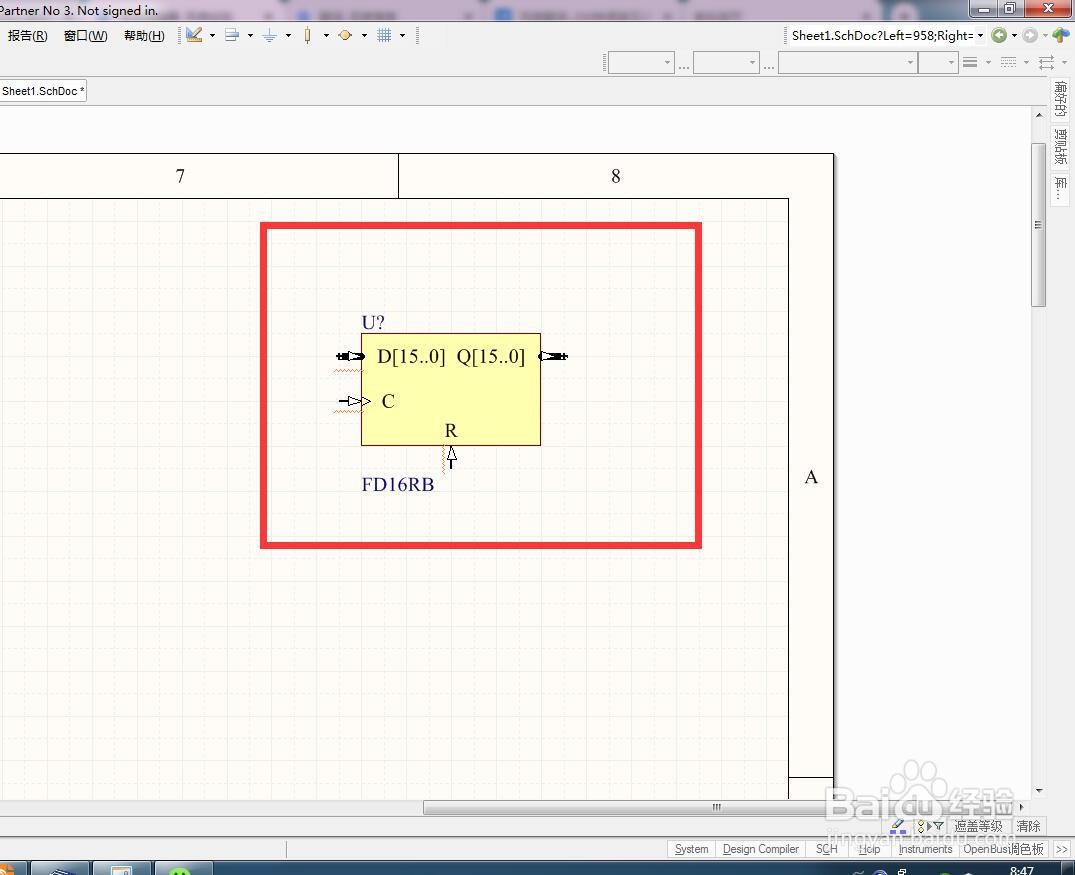Open the first empty formatting combo box

(641, 62)
